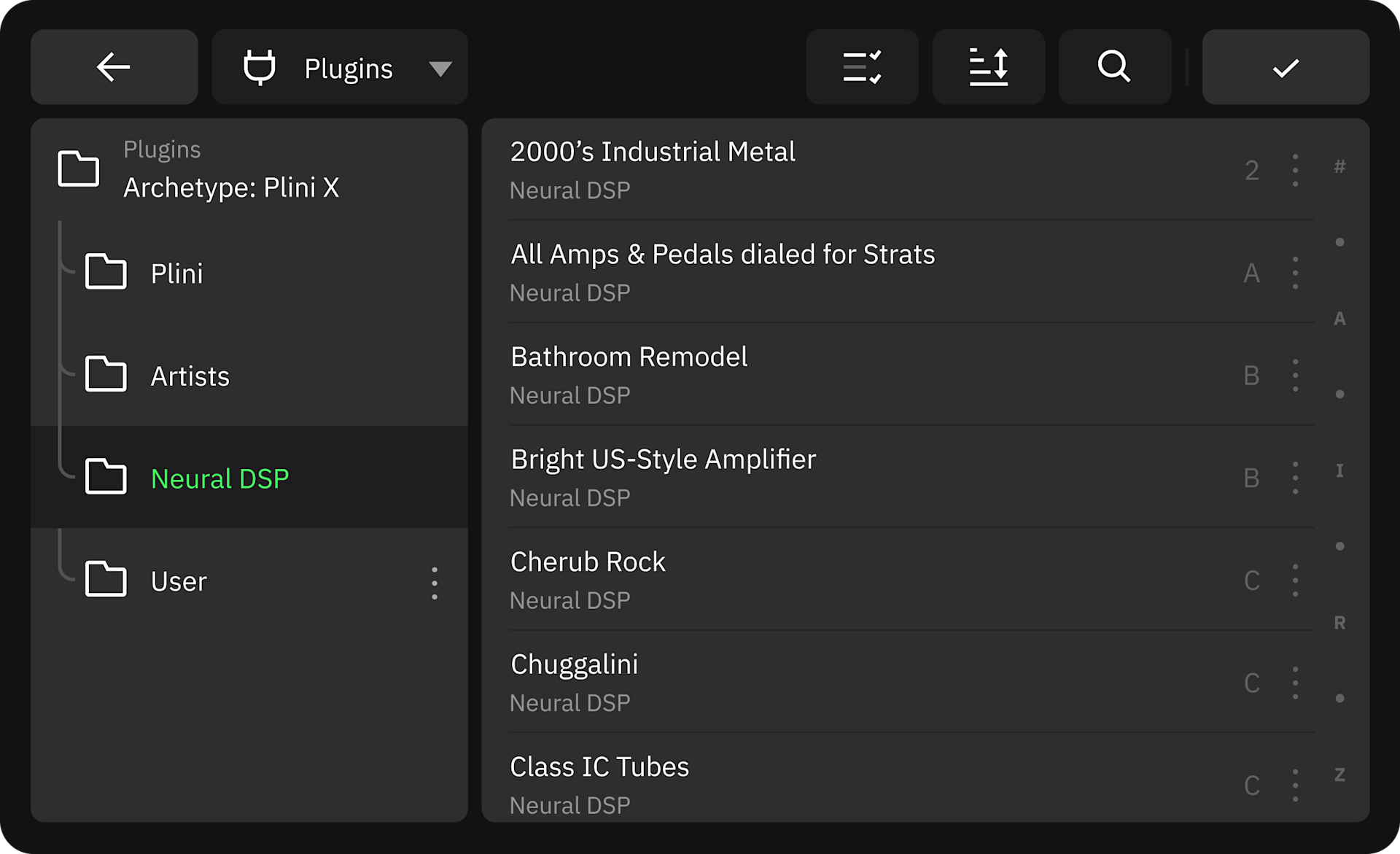Open more options for Cherub Rock

point(1295,581)
